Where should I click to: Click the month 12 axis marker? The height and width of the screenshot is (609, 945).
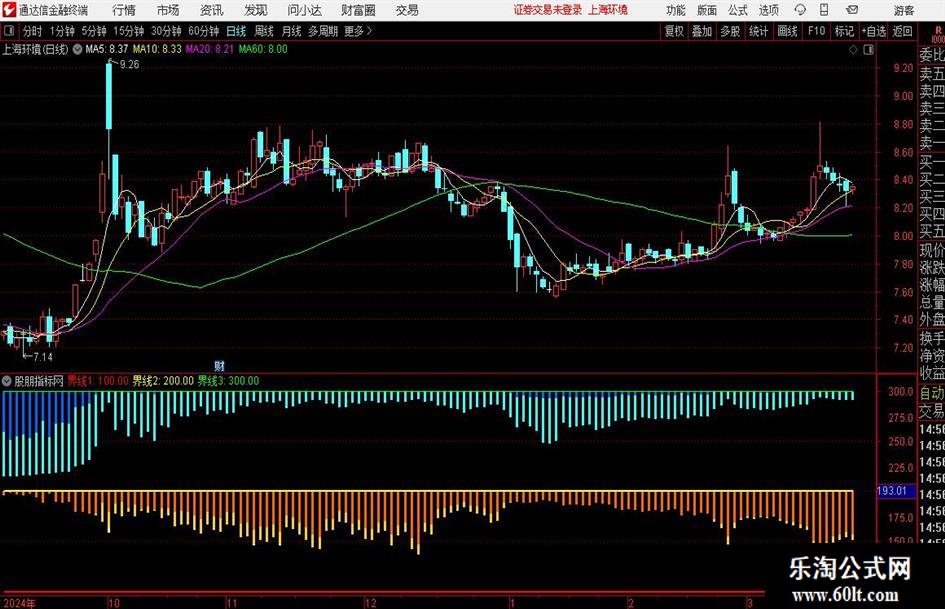pyautogui.click(x=371, y=603)
